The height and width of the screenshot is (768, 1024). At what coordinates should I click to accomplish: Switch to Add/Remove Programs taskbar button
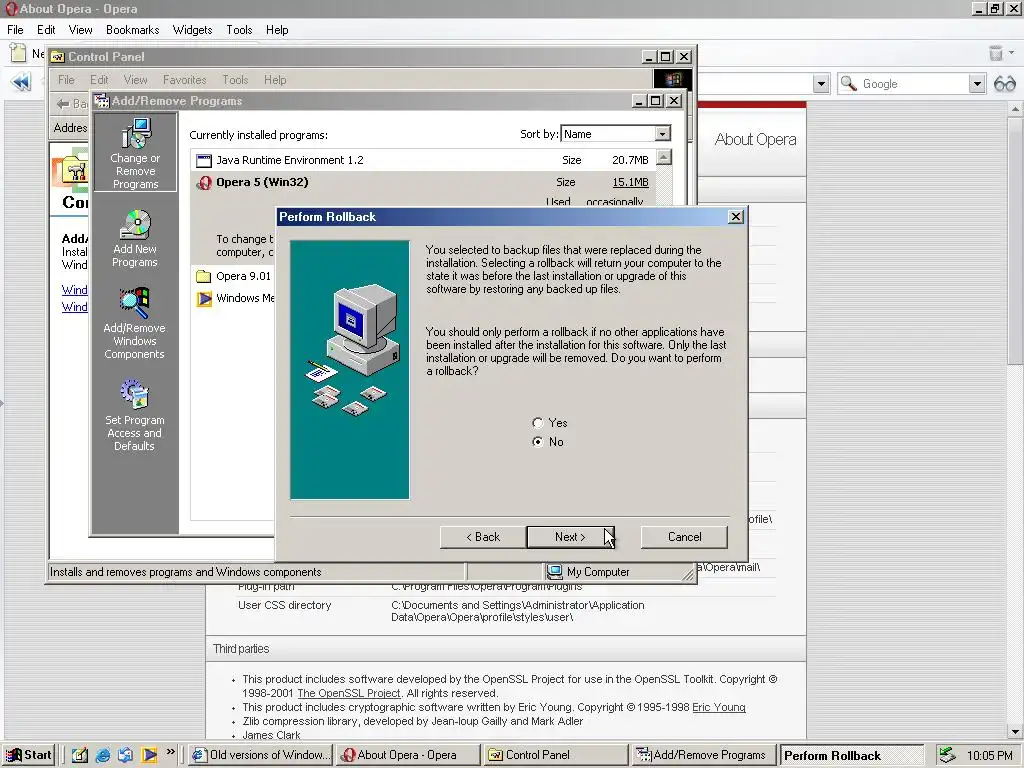coord(703,755)
